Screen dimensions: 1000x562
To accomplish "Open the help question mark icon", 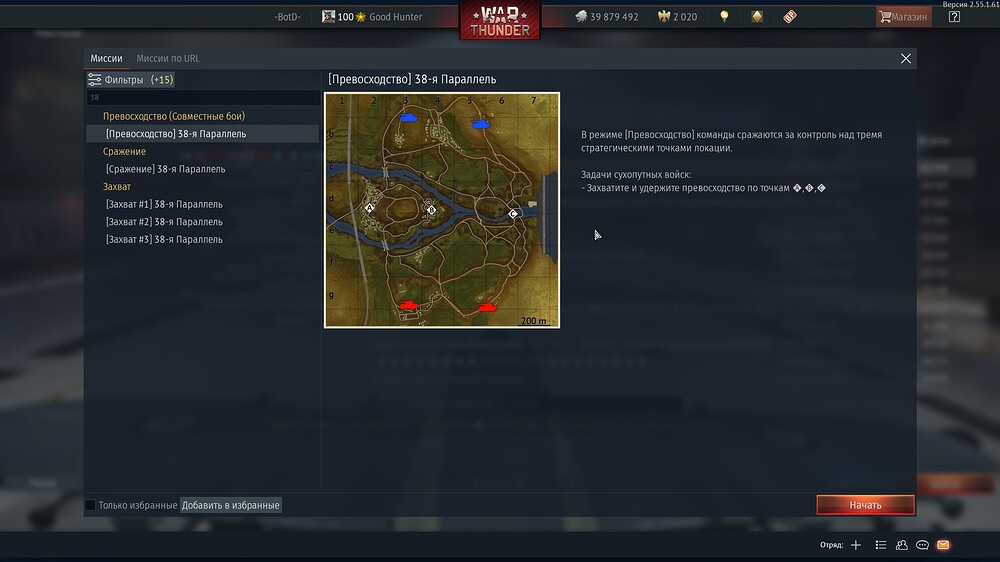I will point(954,17).
